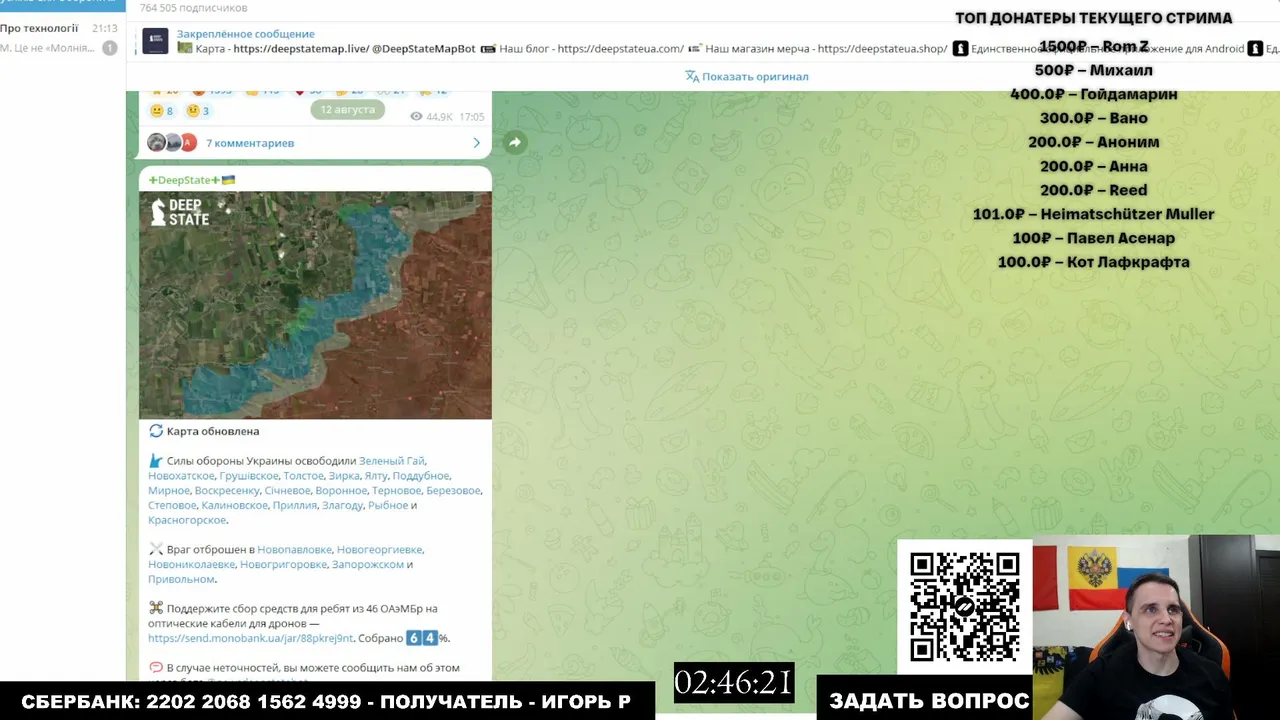The height and width of the screenshot is (720, 1280).
Task: Click the 12 августа date badge
Action: pos(348,109)
